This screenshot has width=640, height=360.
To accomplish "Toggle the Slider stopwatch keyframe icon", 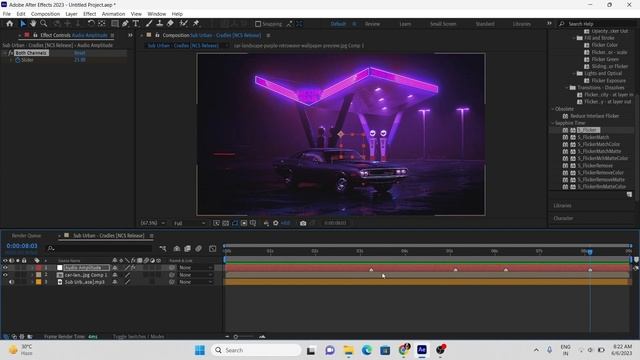I will point(18,60).
